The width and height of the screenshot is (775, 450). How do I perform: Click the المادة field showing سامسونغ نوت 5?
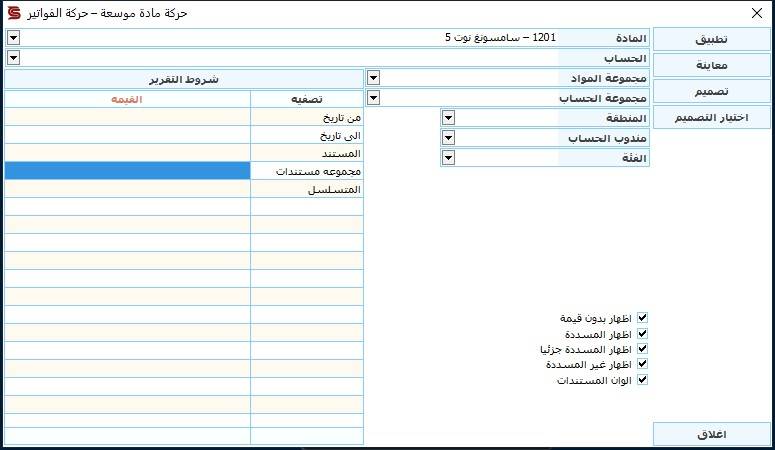click(x=289, y=38)
